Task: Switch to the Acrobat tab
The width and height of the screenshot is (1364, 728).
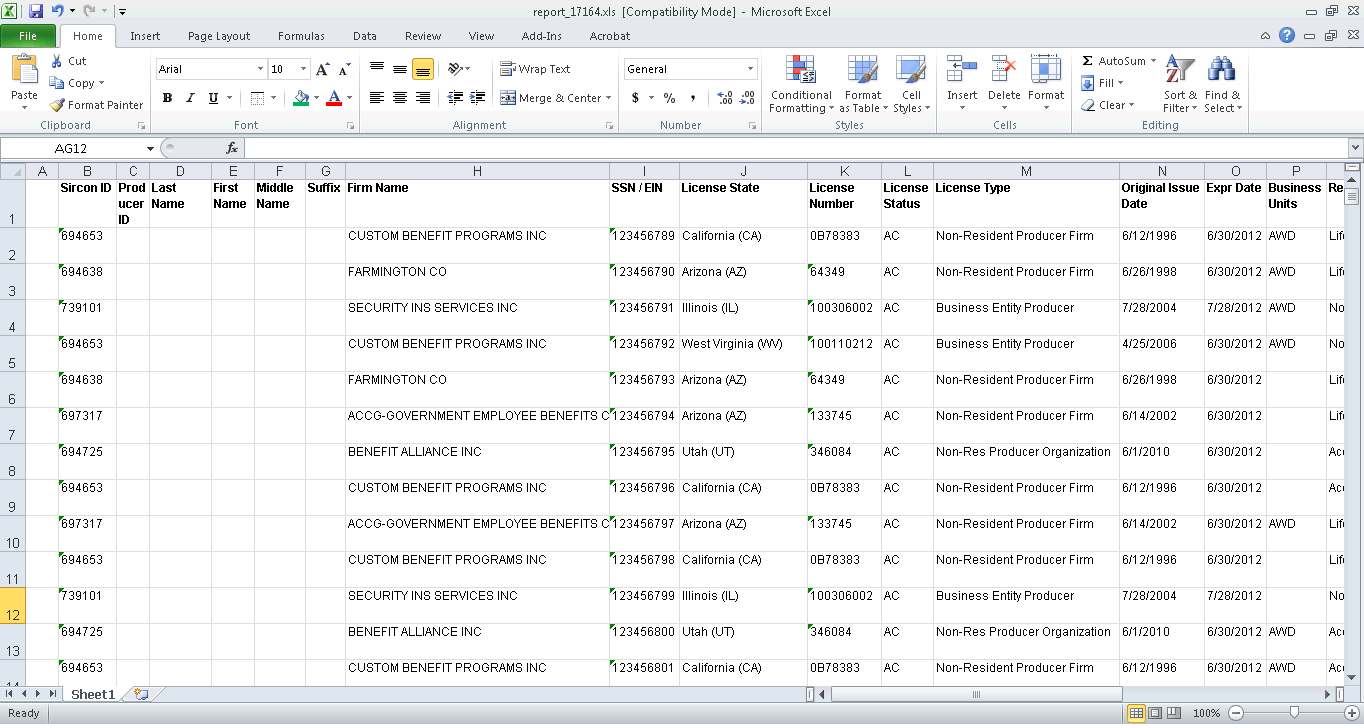Action: 610,36
